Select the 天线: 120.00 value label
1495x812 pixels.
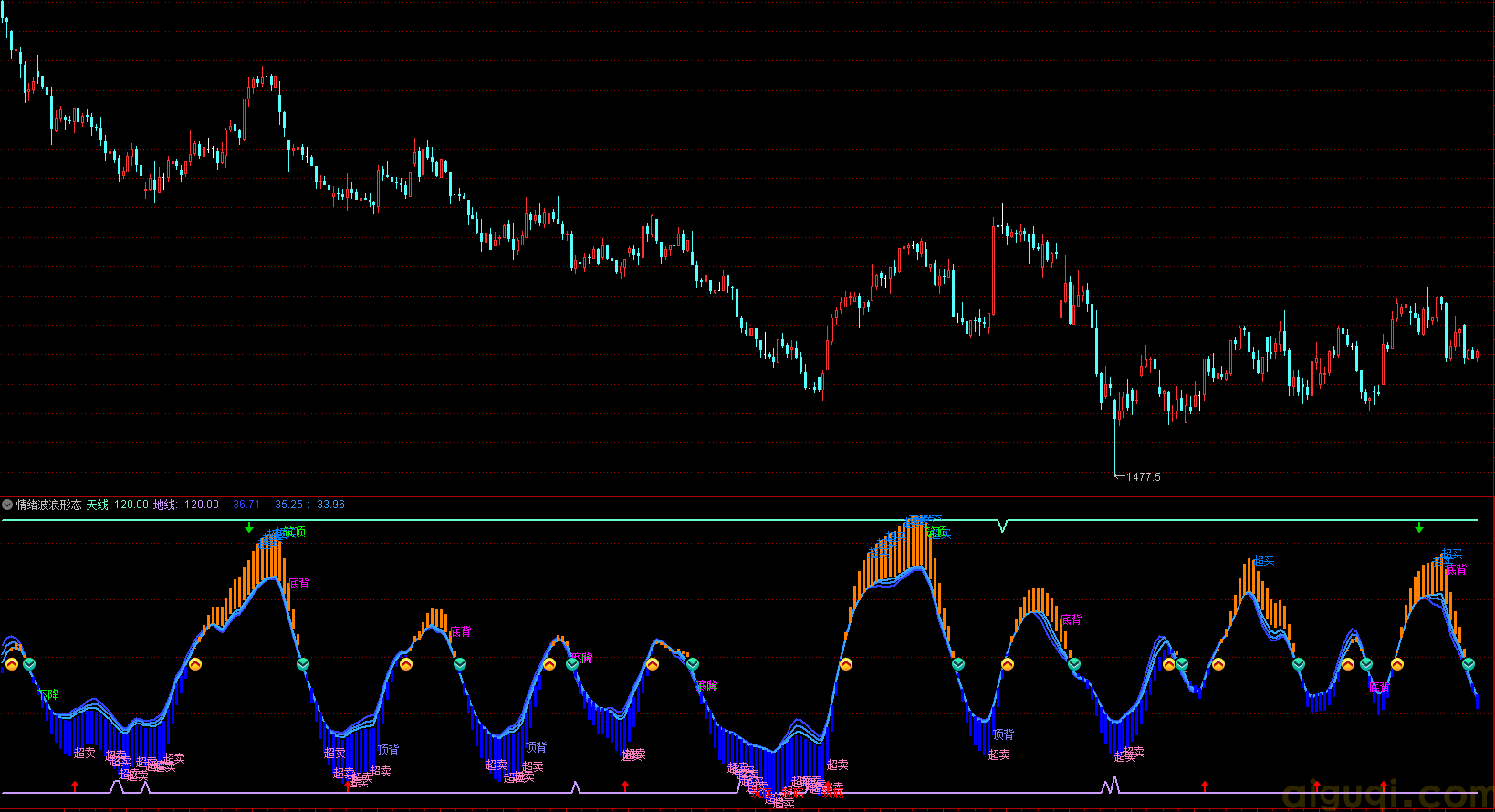[x=118, y=505]
